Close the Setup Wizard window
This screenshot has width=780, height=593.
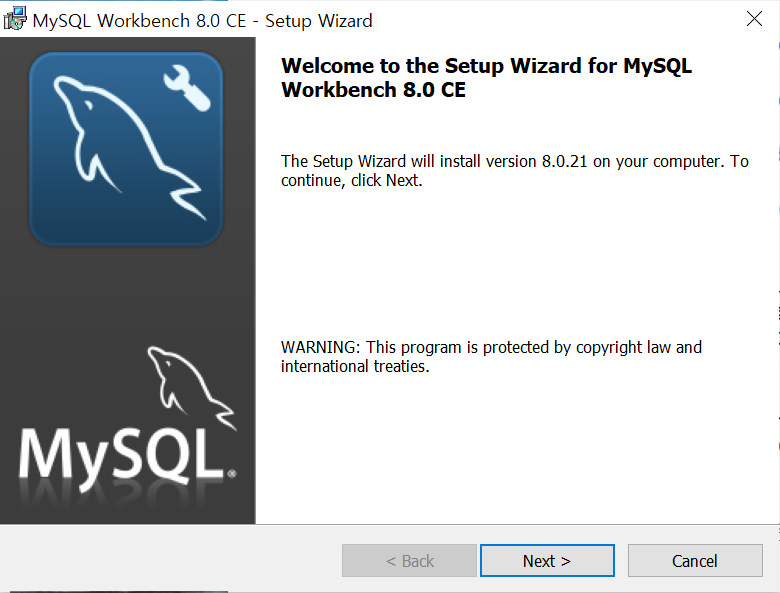754,19
